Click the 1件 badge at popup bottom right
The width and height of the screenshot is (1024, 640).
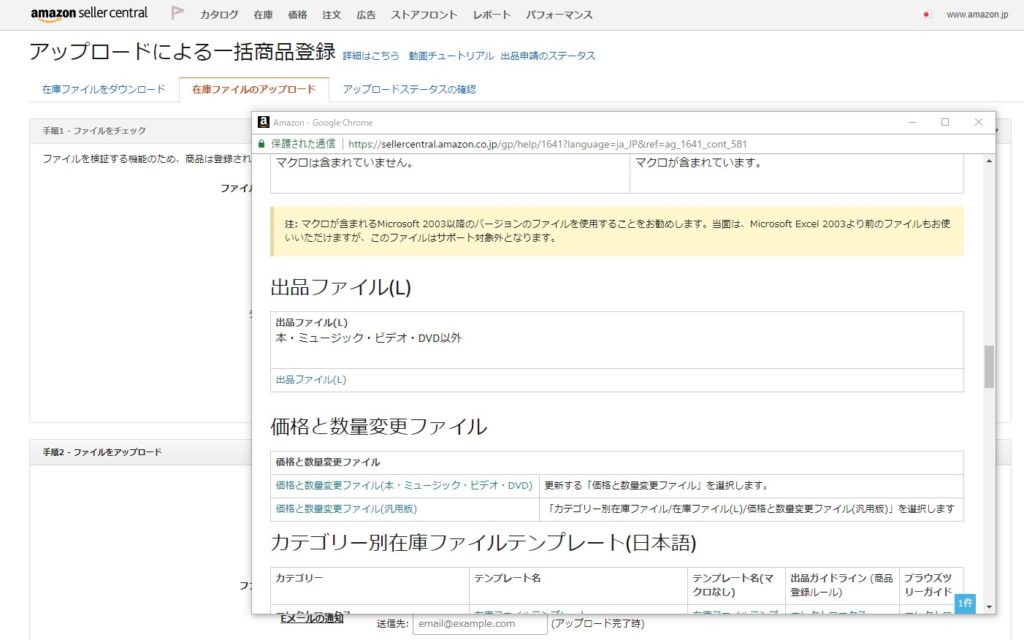pyautogui.click(x=965, y=603)
